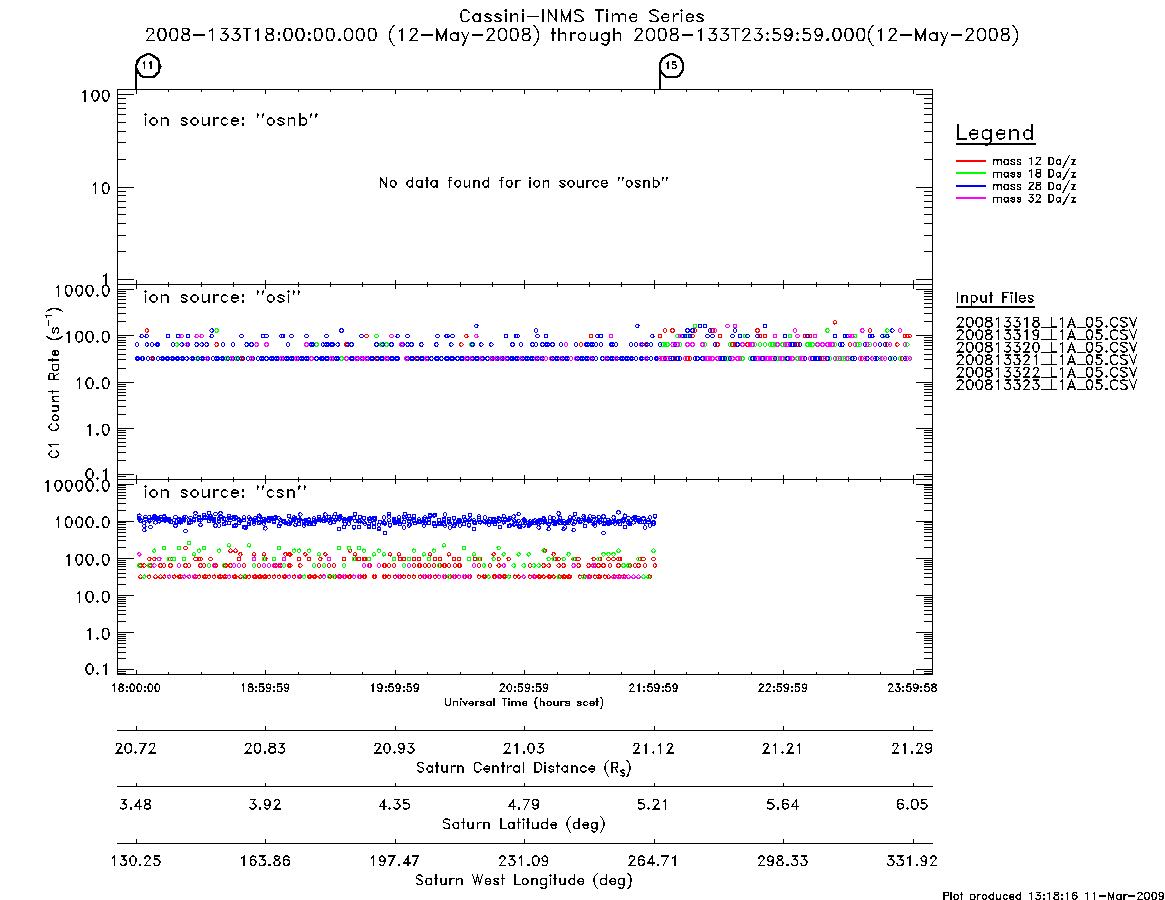Screen dimensions: 1165x900
Task: Click the 22:59:59 time tick label
Action: (x=782, y=688)
